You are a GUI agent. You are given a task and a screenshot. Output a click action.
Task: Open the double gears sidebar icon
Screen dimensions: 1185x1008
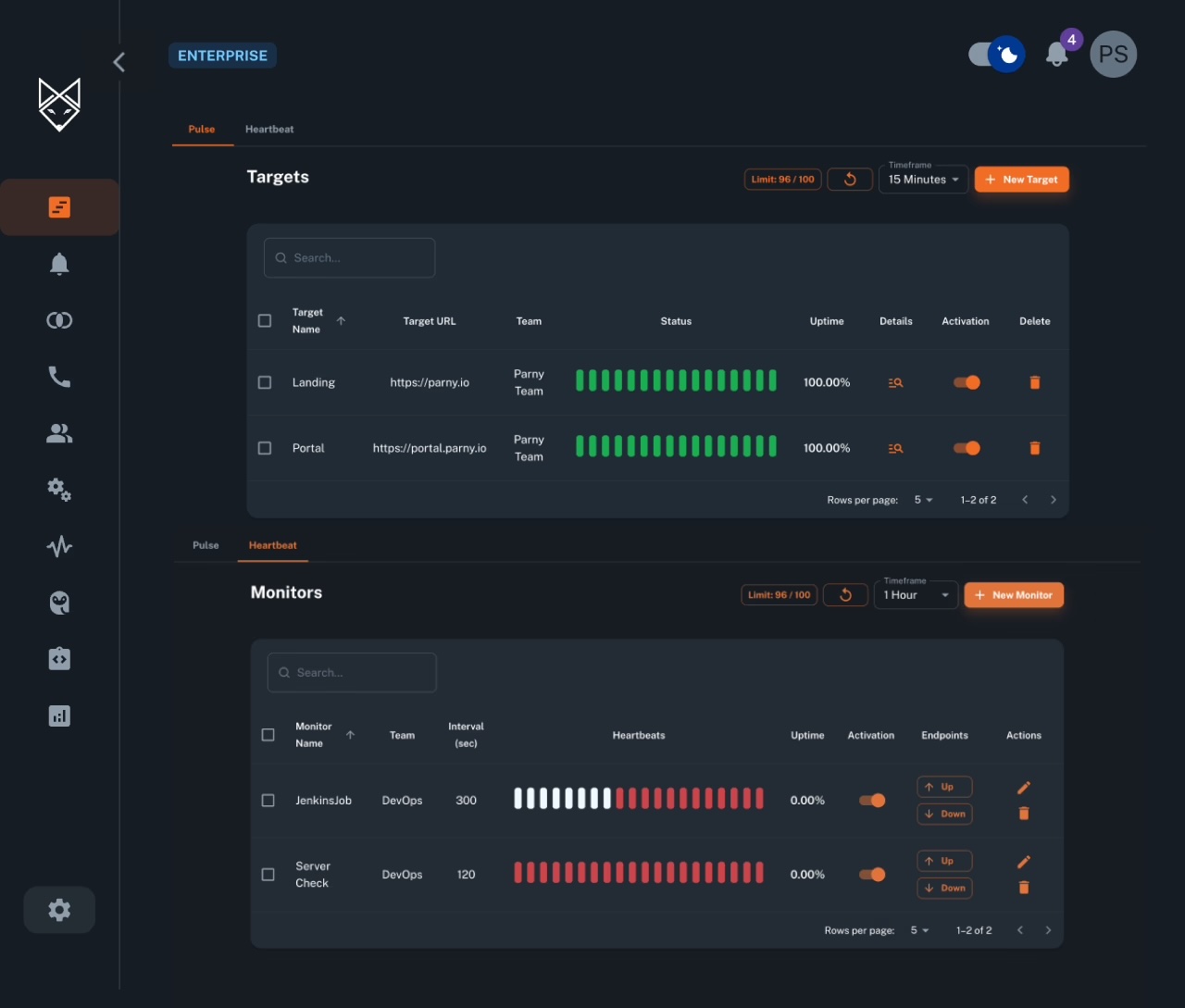pos(59,490)
